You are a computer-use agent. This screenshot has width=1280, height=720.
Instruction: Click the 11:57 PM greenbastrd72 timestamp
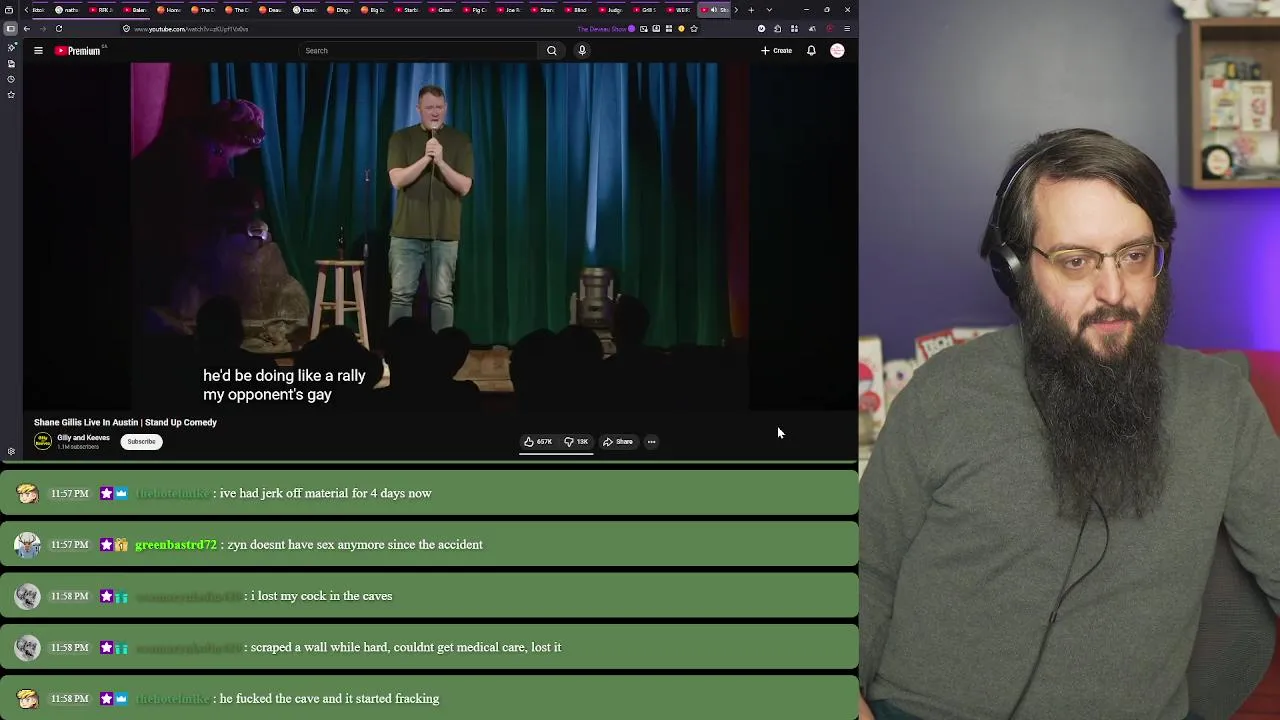click(70, 545)
